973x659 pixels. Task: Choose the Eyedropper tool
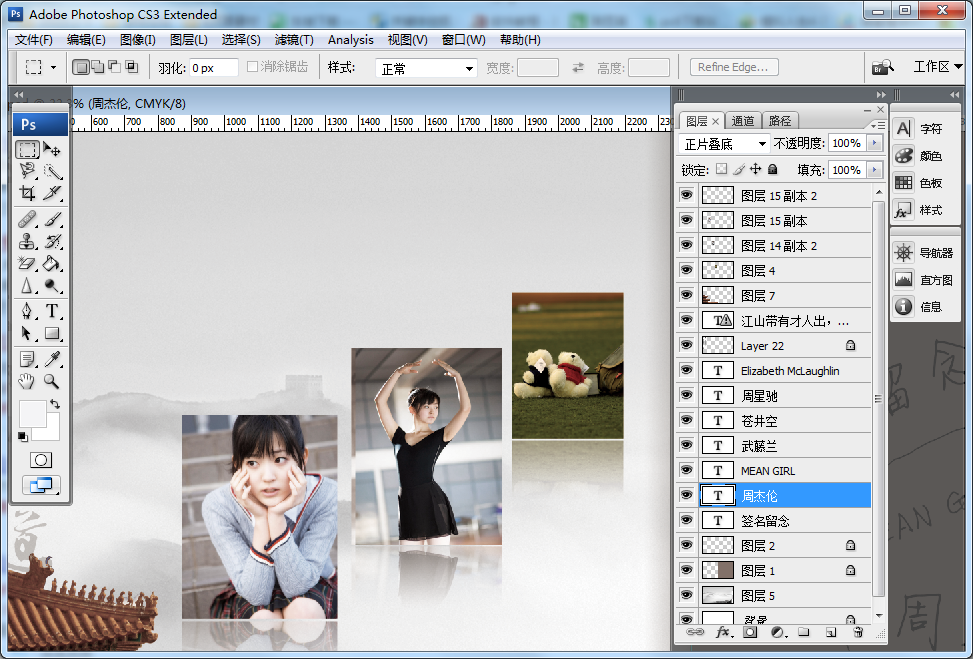[x=52, y=358]
